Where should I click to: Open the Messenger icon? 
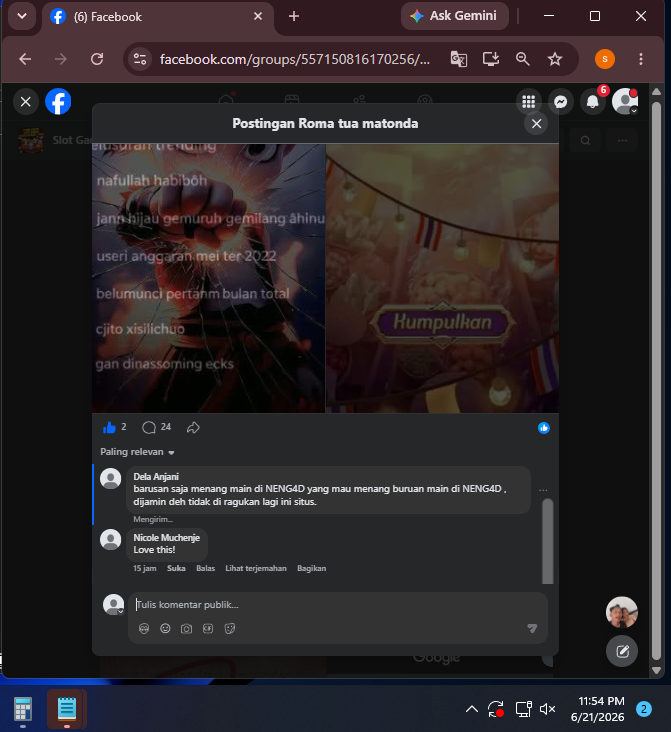pyautogui.click(x=560, y=101)
